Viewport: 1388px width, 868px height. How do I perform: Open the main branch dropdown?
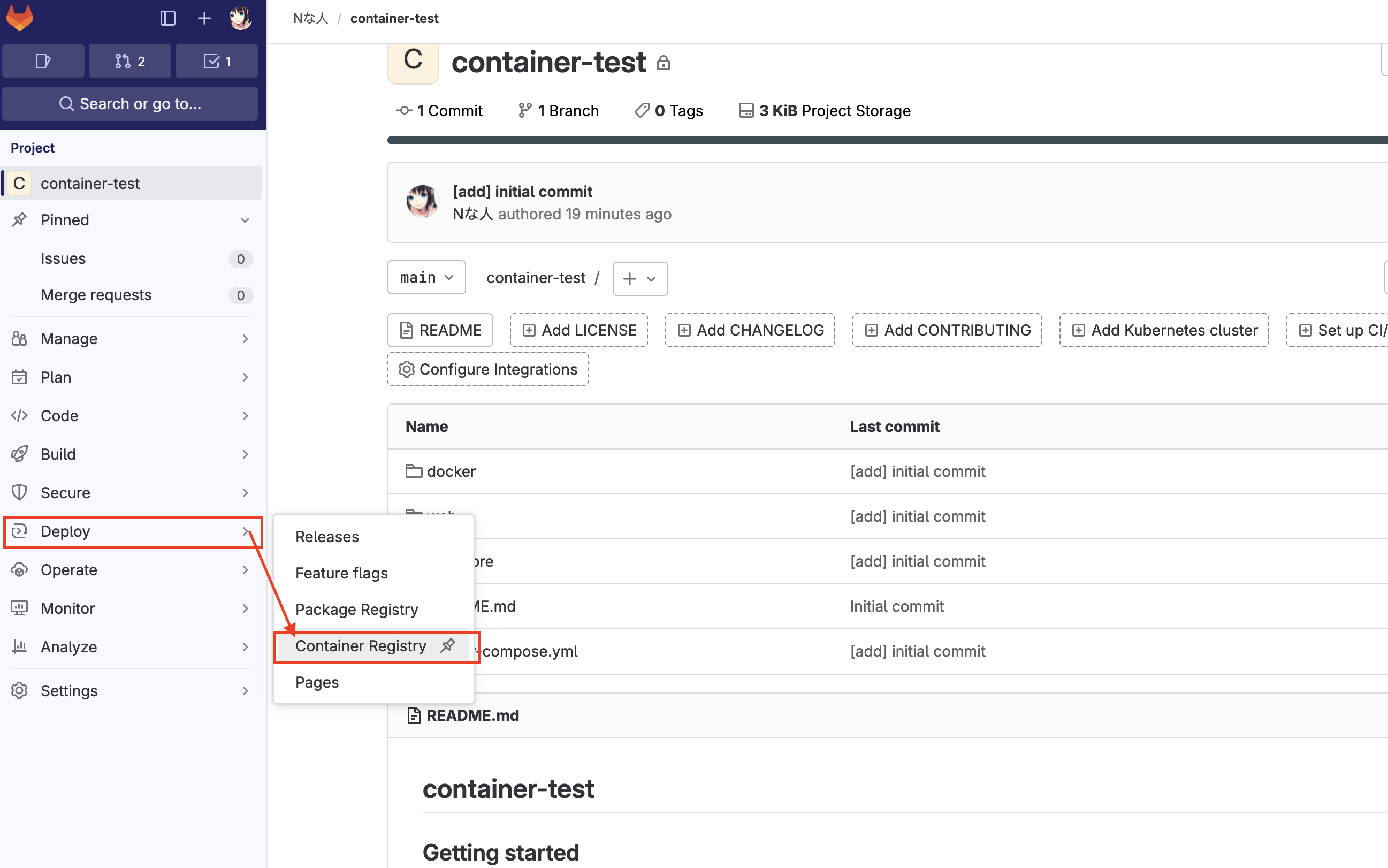pos(426,278)
